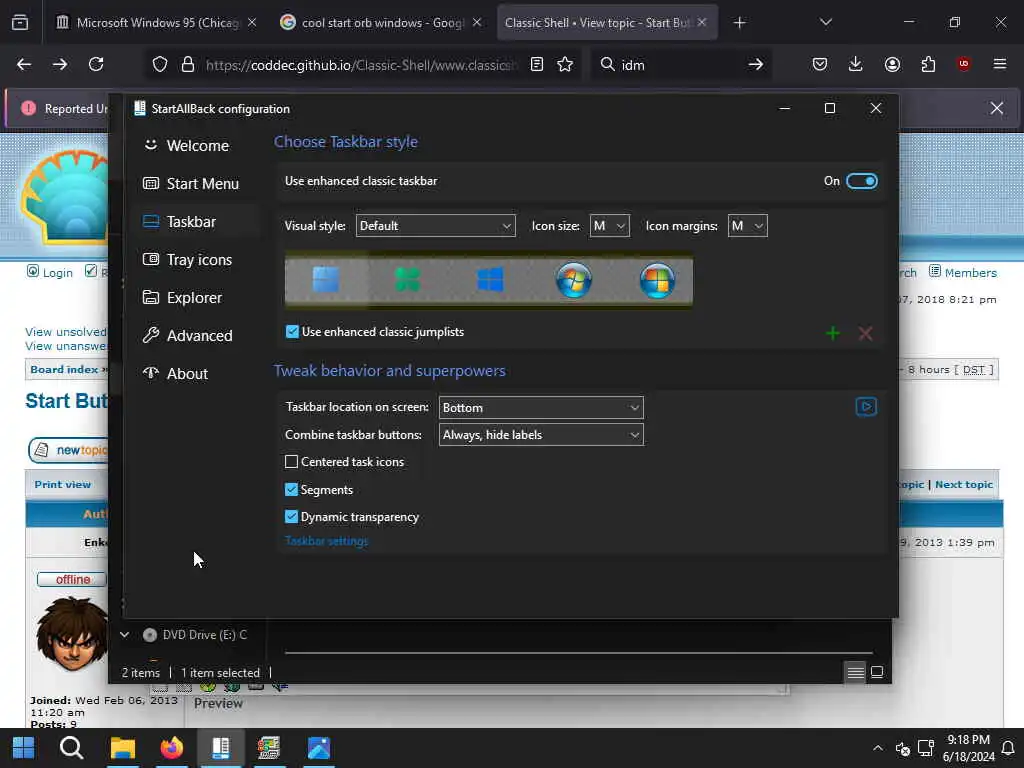Screen dimensions: 1024x768
Task: Go to Next topic link
Action: point(964,485)
